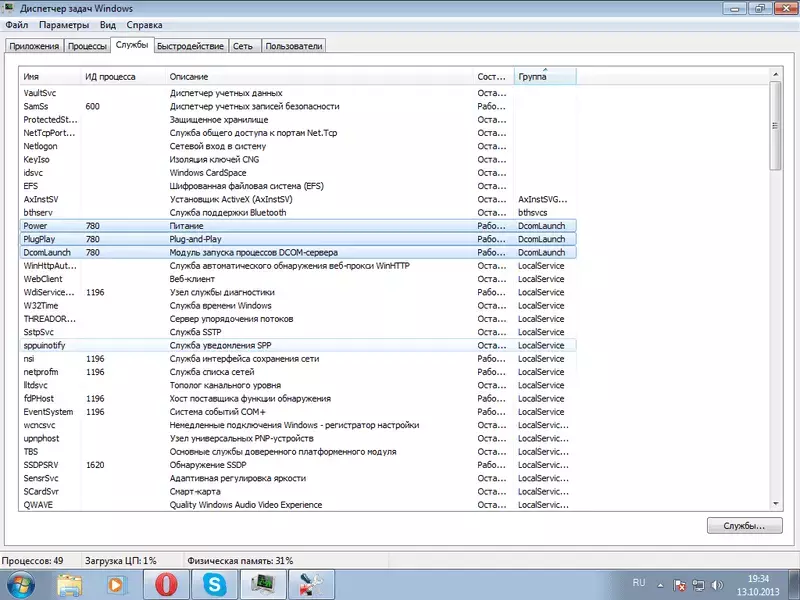This screenshot has width=800, height=600.
Task: Click the DcomLaunch service name
Action: (x=47, y=252)
